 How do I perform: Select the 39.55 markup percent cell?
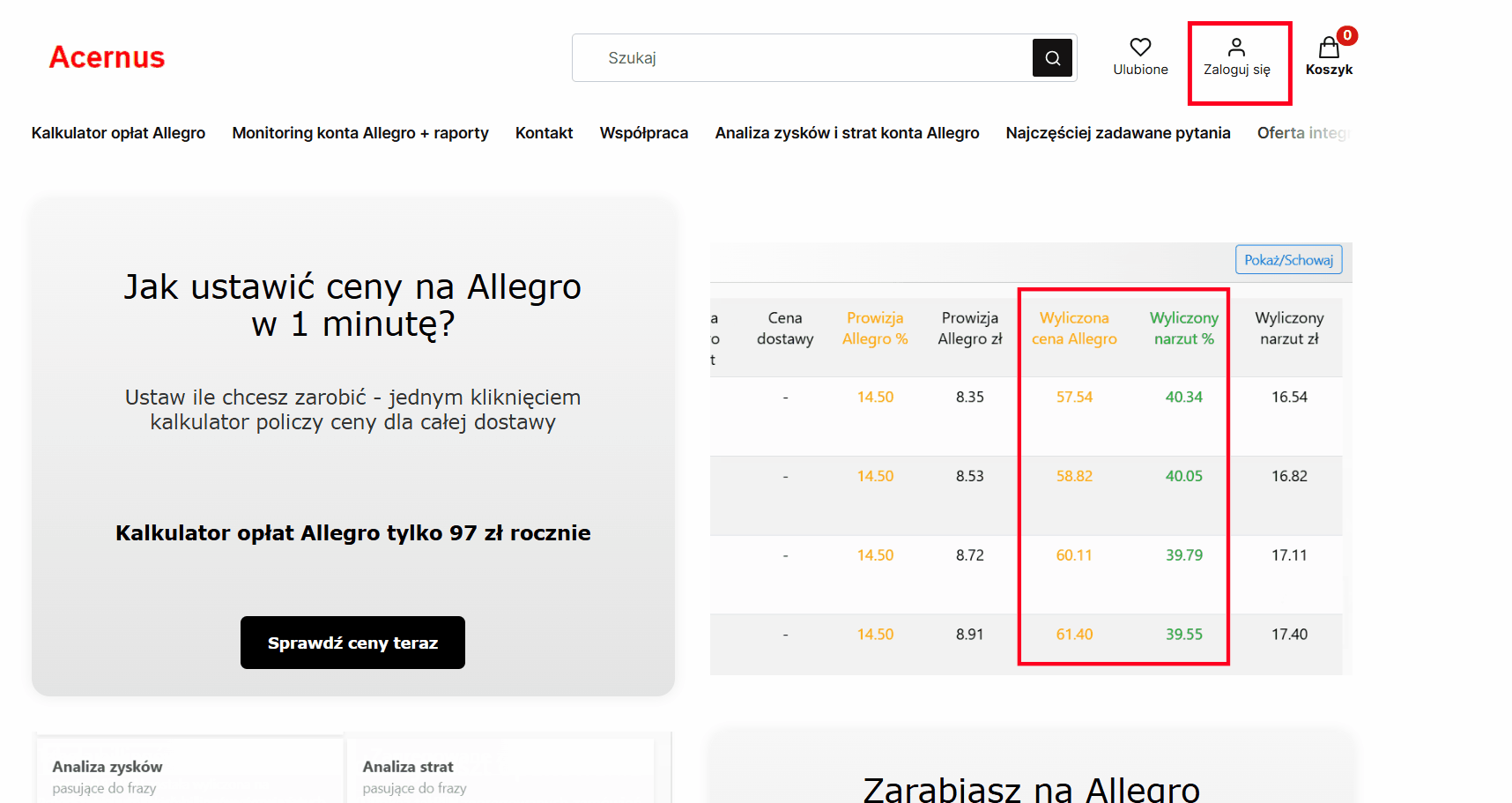tap(1184, 635)
